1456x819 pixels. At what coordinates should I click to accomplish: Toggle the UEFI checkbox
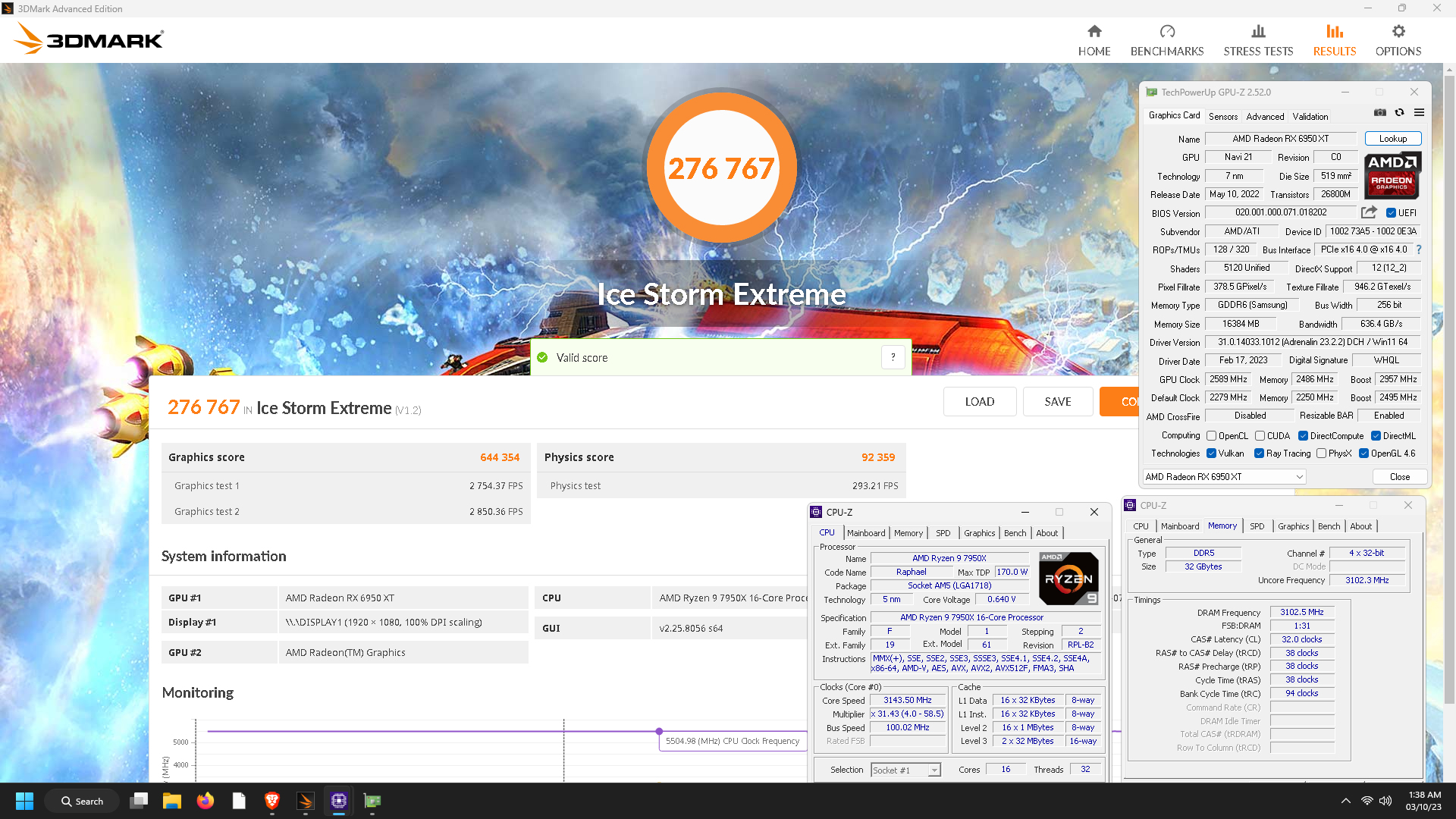[x=1391, y=213]
